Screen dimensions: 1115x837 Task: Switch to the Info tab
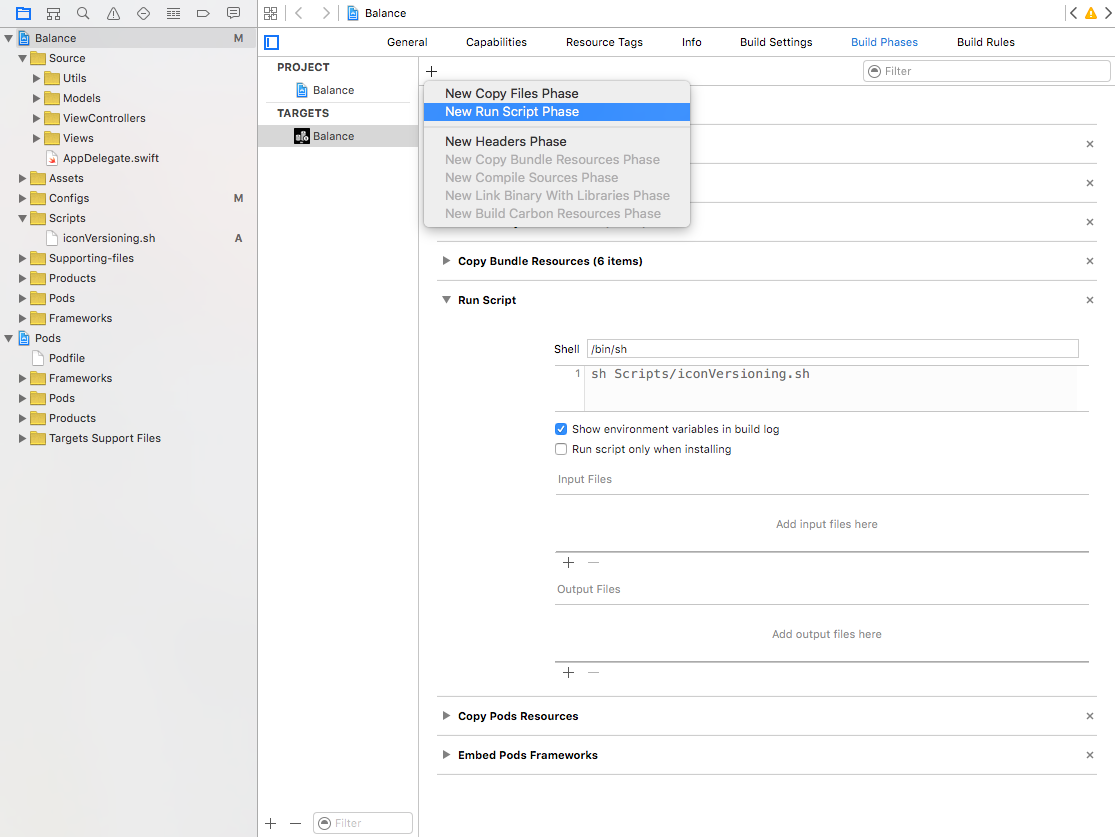[691, 42]
